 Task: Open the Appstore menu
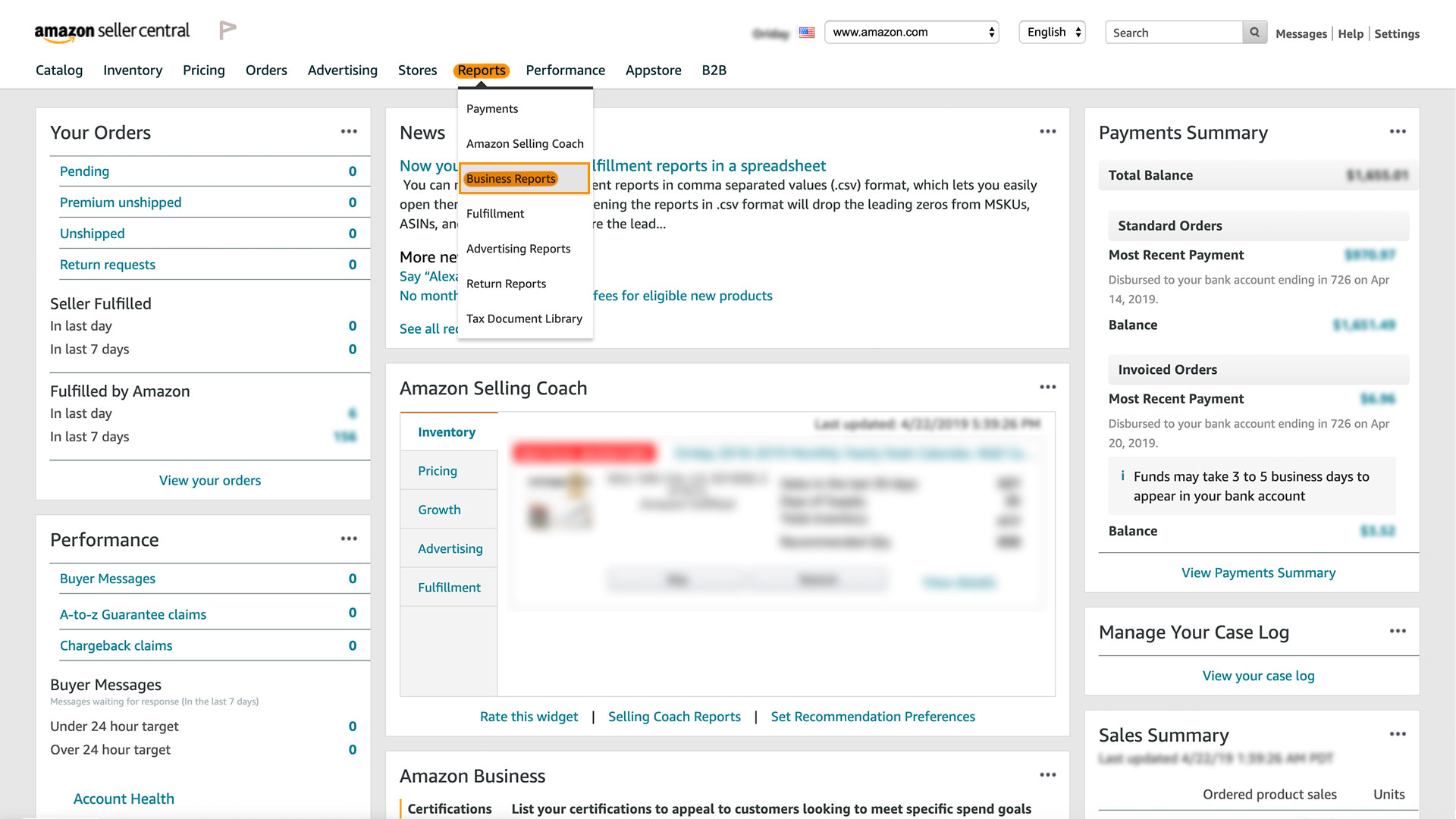click(654, 71)
